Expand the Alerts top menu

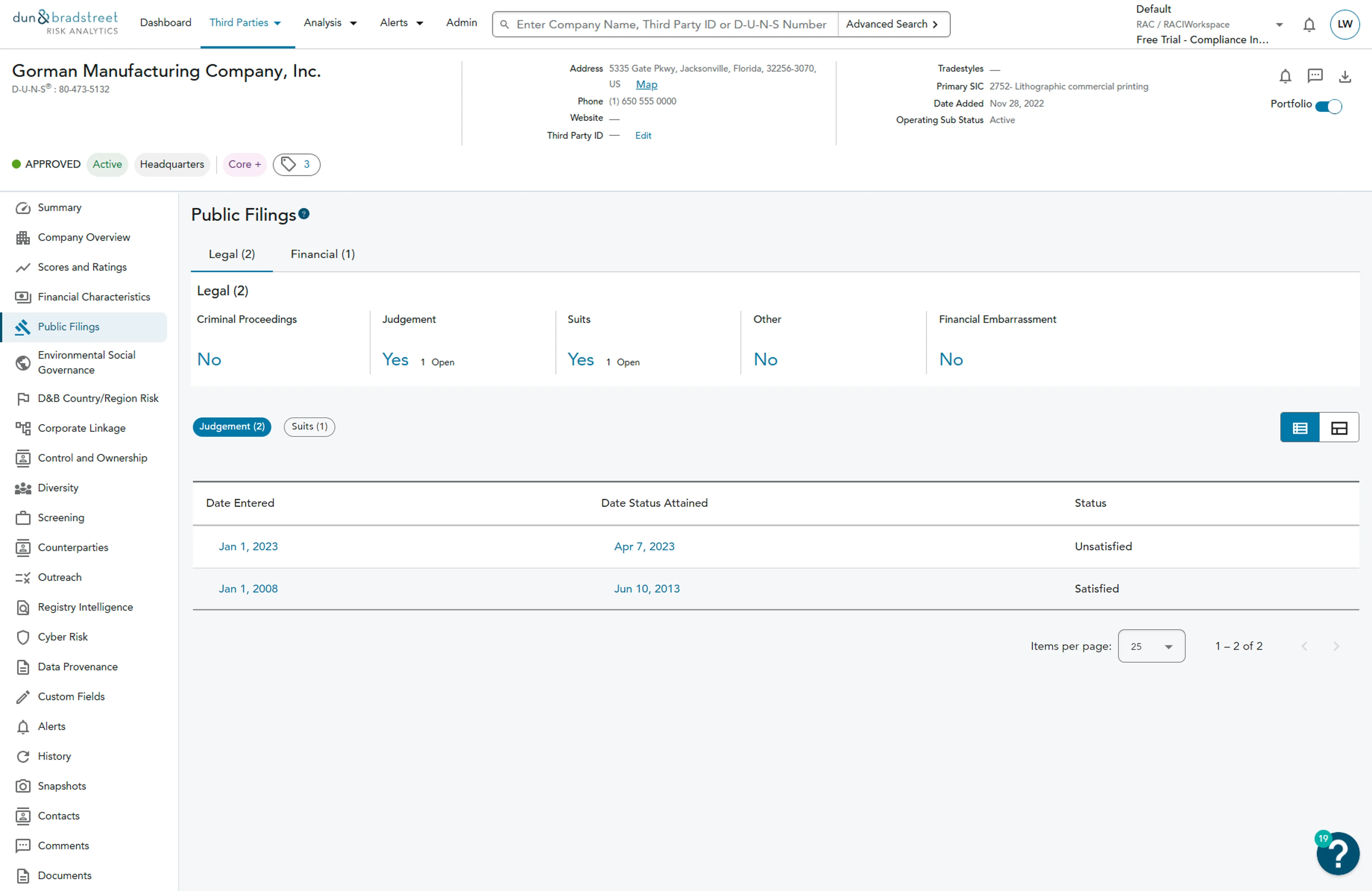click(x=401, y=23)
